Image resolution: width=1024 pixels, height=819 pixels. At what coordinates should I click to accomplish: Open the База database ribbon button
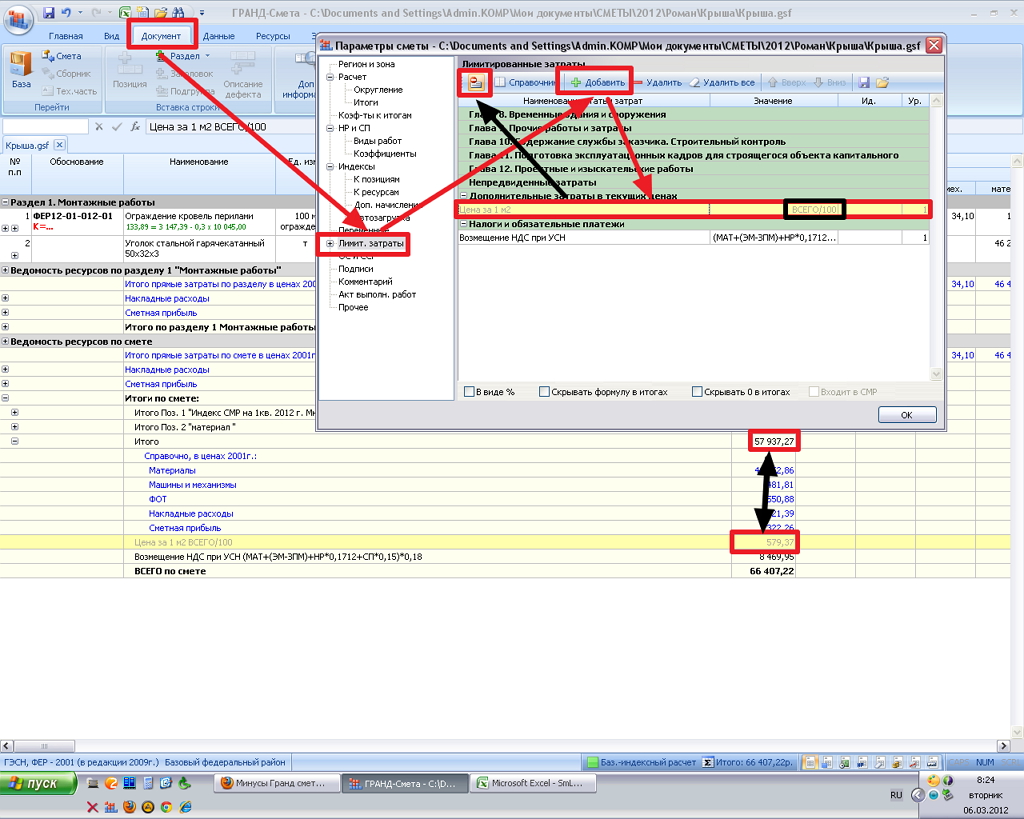[21, 71]
